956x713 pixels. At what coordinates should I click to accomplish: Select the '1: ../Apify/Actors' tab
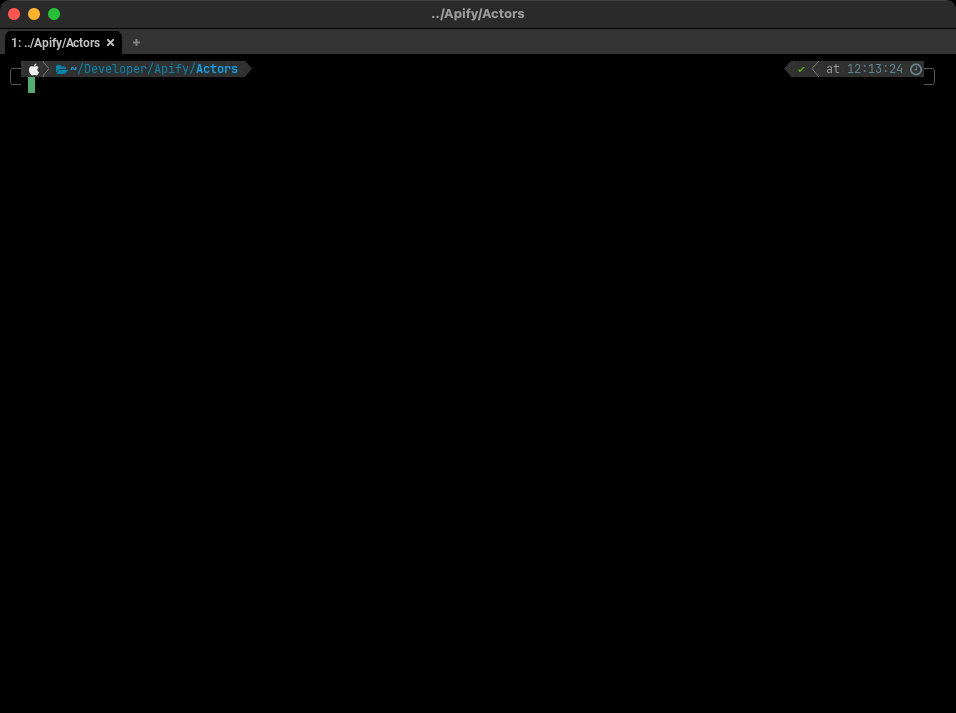tap(56, 43)
